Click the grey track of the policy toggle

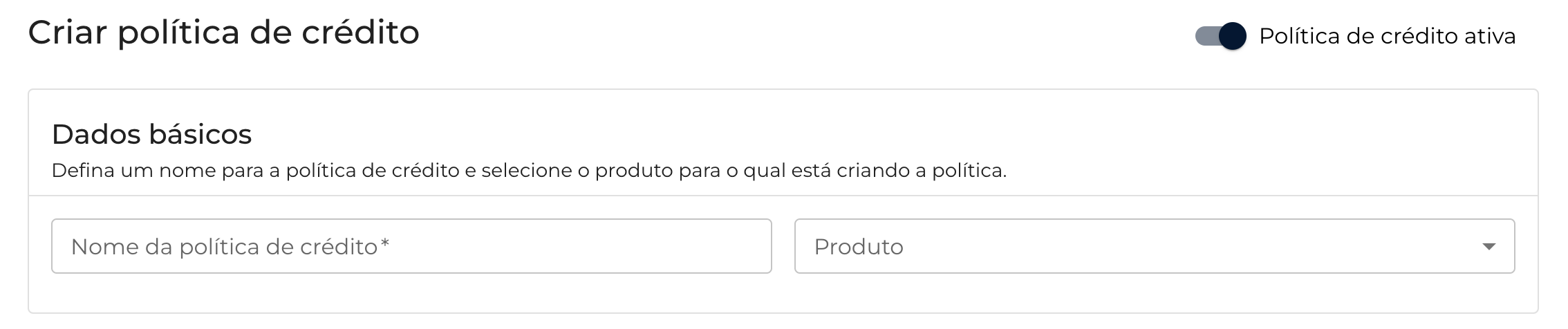[x=1205, y=36]
